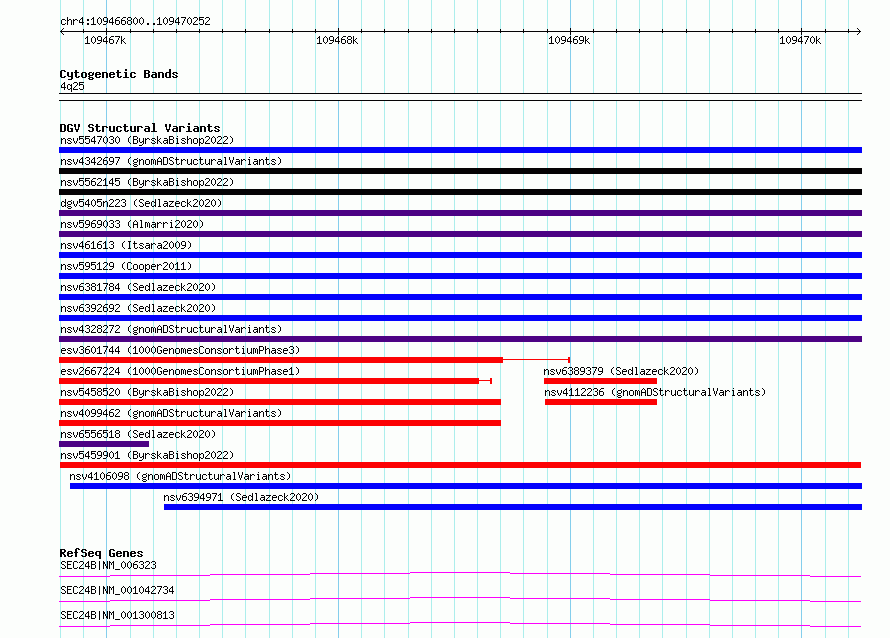The width and height of the screenshot is (890, 638).
Task: Click the red bar under nsv5458520
Action: point(280,402)
